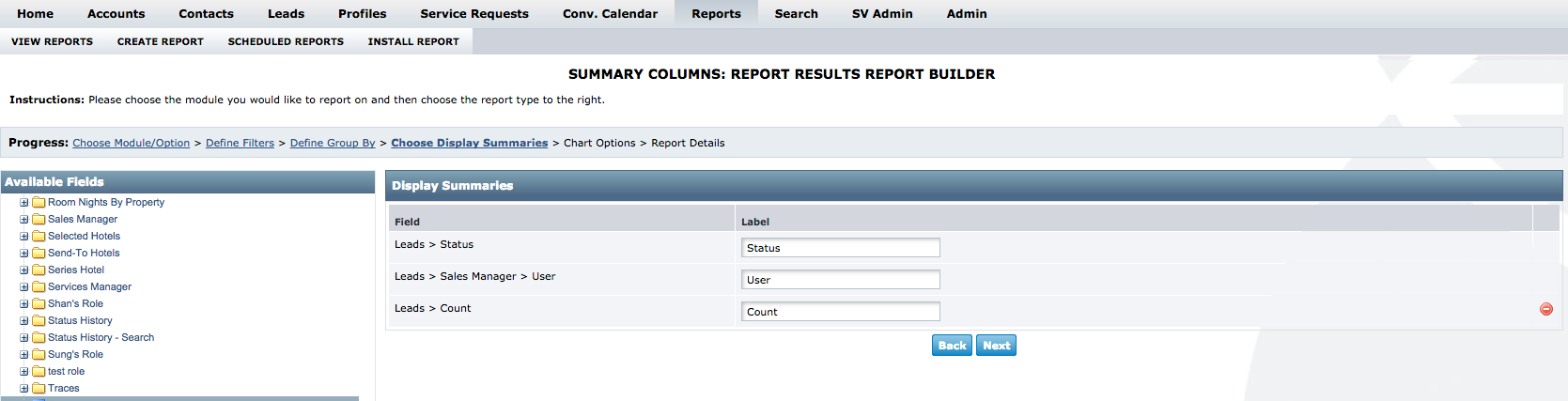Screen dimensions: 1568x401
Task: Expand the Status History tree node
Action: (24, 320)
